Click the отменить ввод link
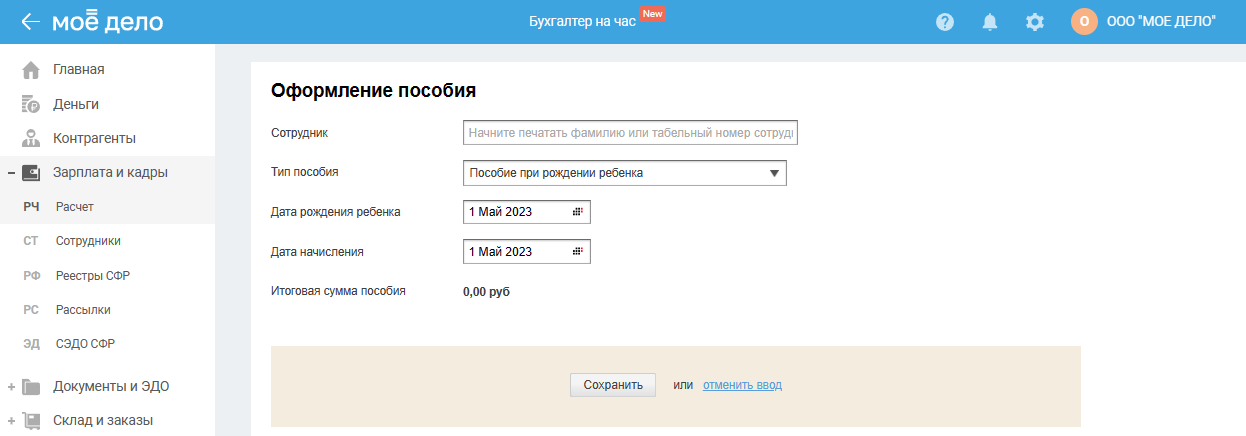This screenshot has width=1246, height=436. [x=742, y=385]
